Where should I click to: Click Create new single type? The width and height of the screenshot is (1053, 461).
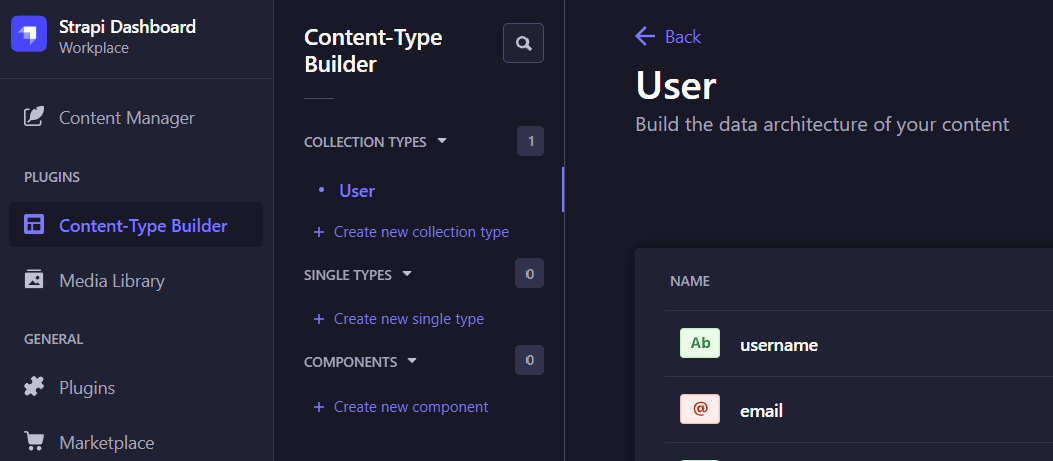408,319
